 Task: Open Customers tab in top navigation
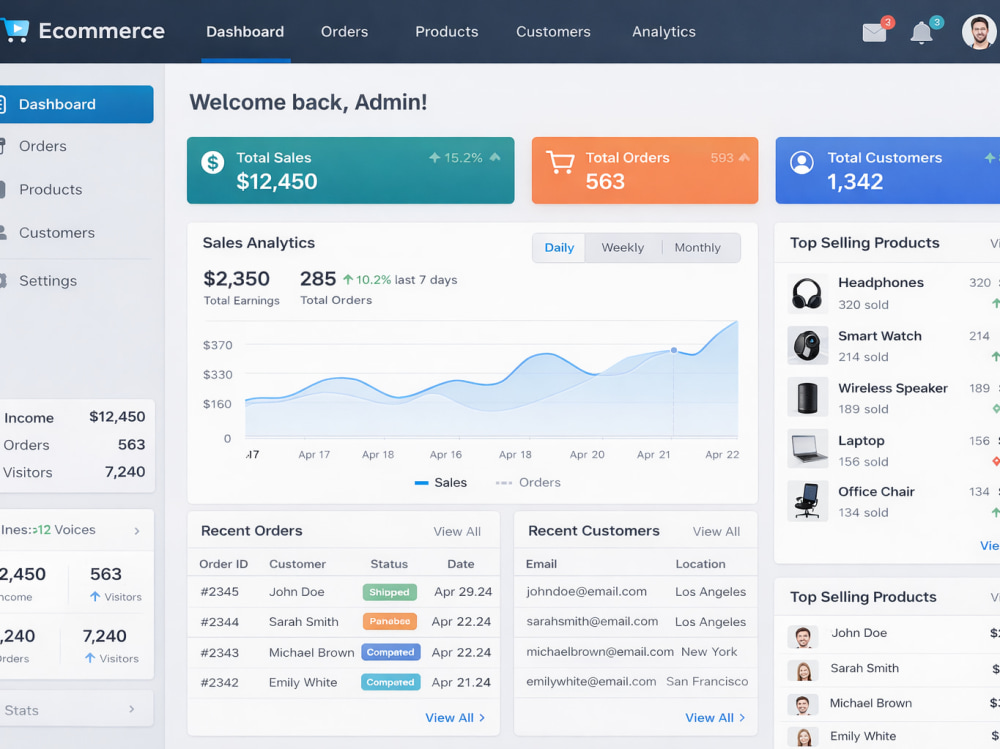click(x=553, y=31)
